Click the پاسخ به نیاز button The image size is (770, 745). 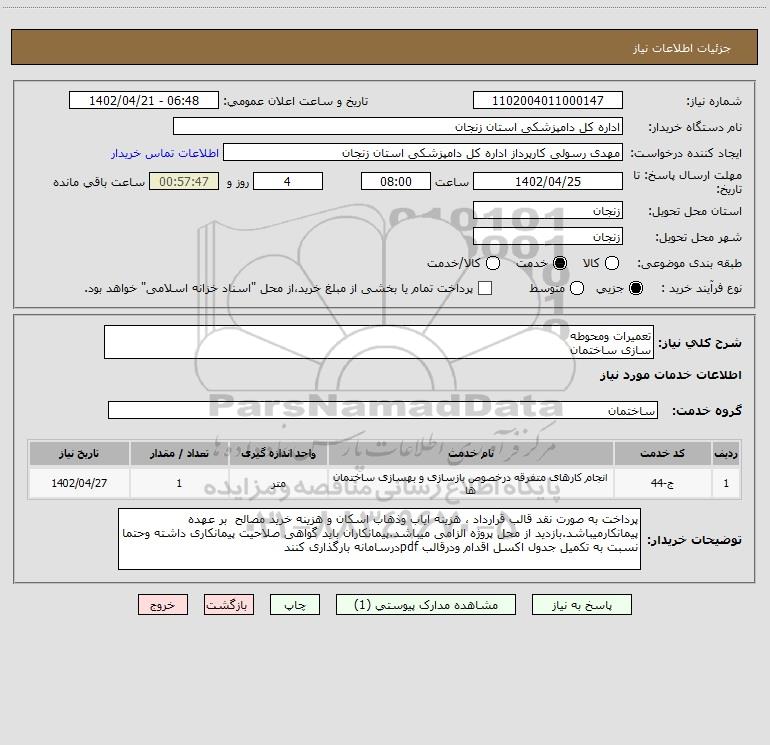coord(581,605)
